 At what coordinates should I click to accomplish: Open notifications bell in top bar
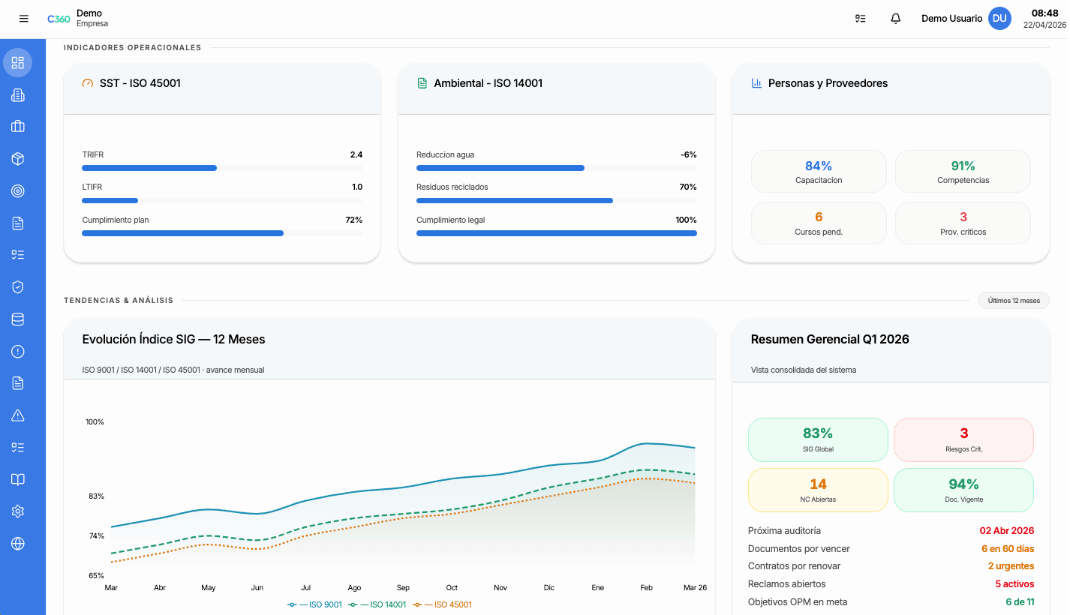(x=895, y=18)
